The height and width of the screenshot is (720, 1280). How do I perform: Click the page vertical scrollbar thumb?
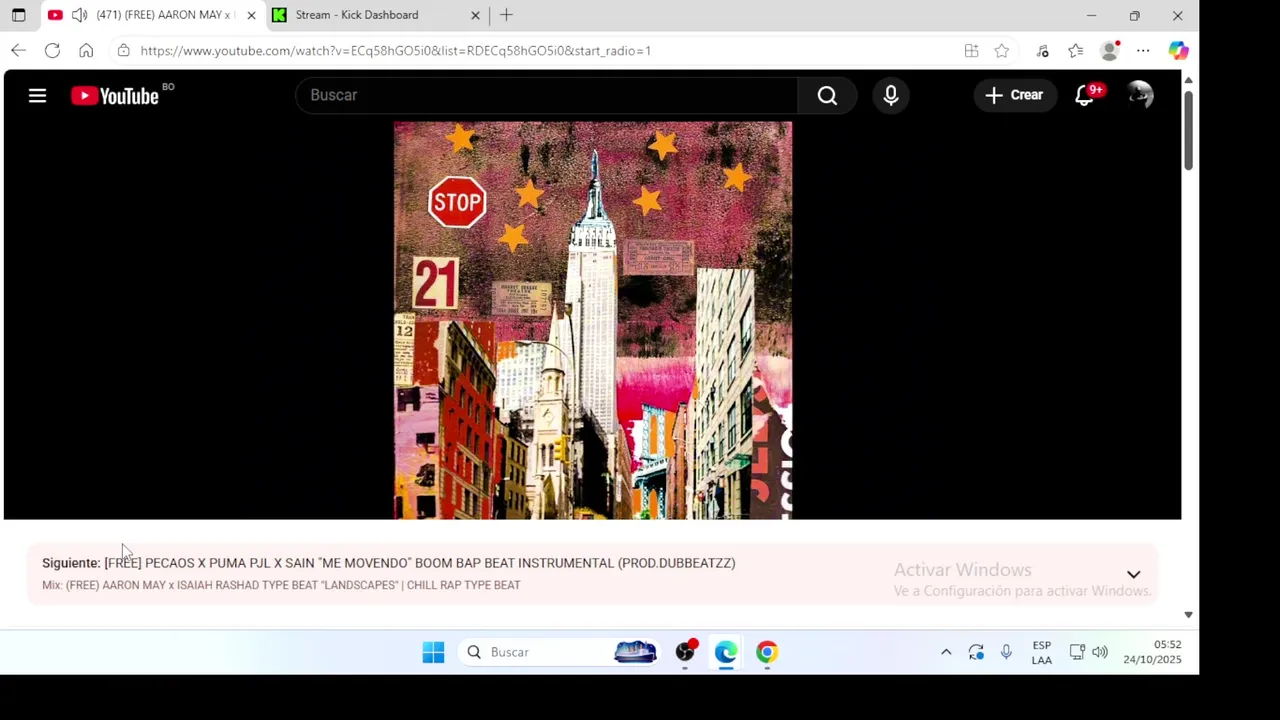point(1188,130)
